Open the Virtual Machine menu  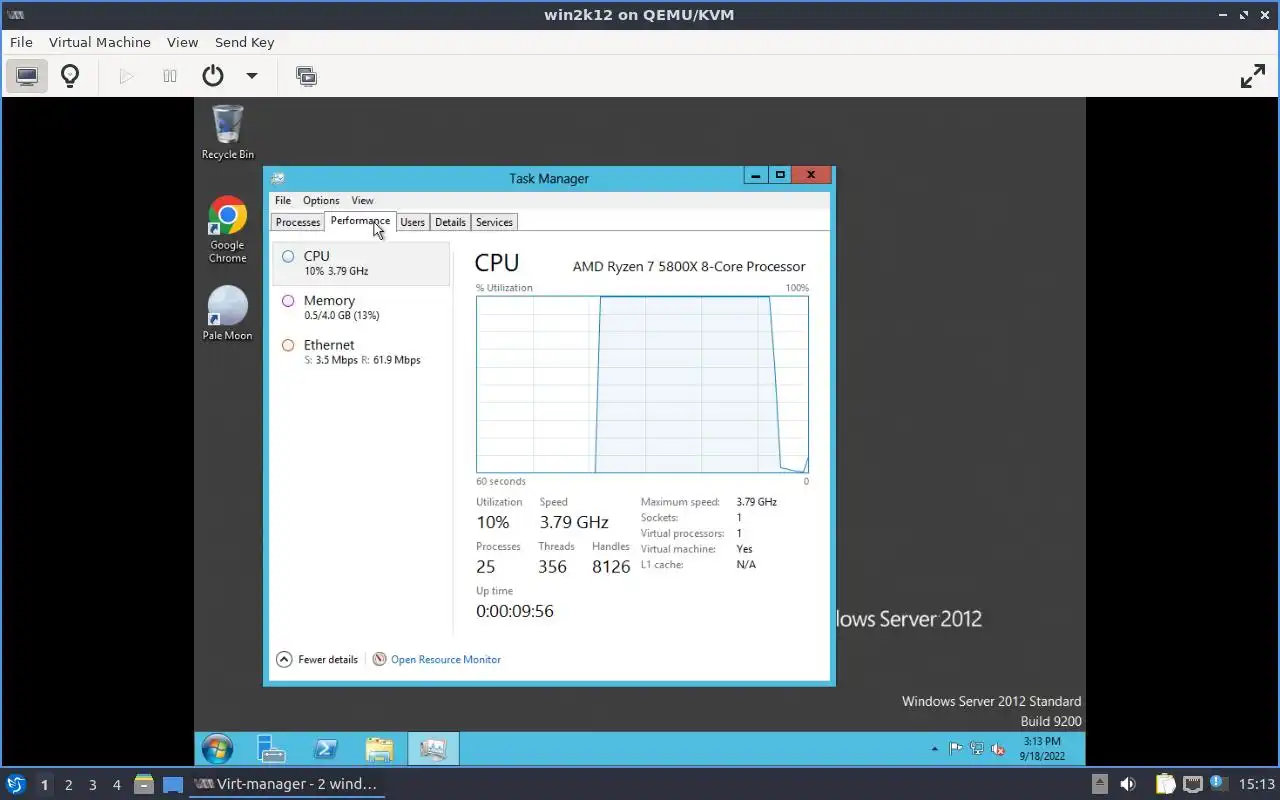click(x=100, y=42)
